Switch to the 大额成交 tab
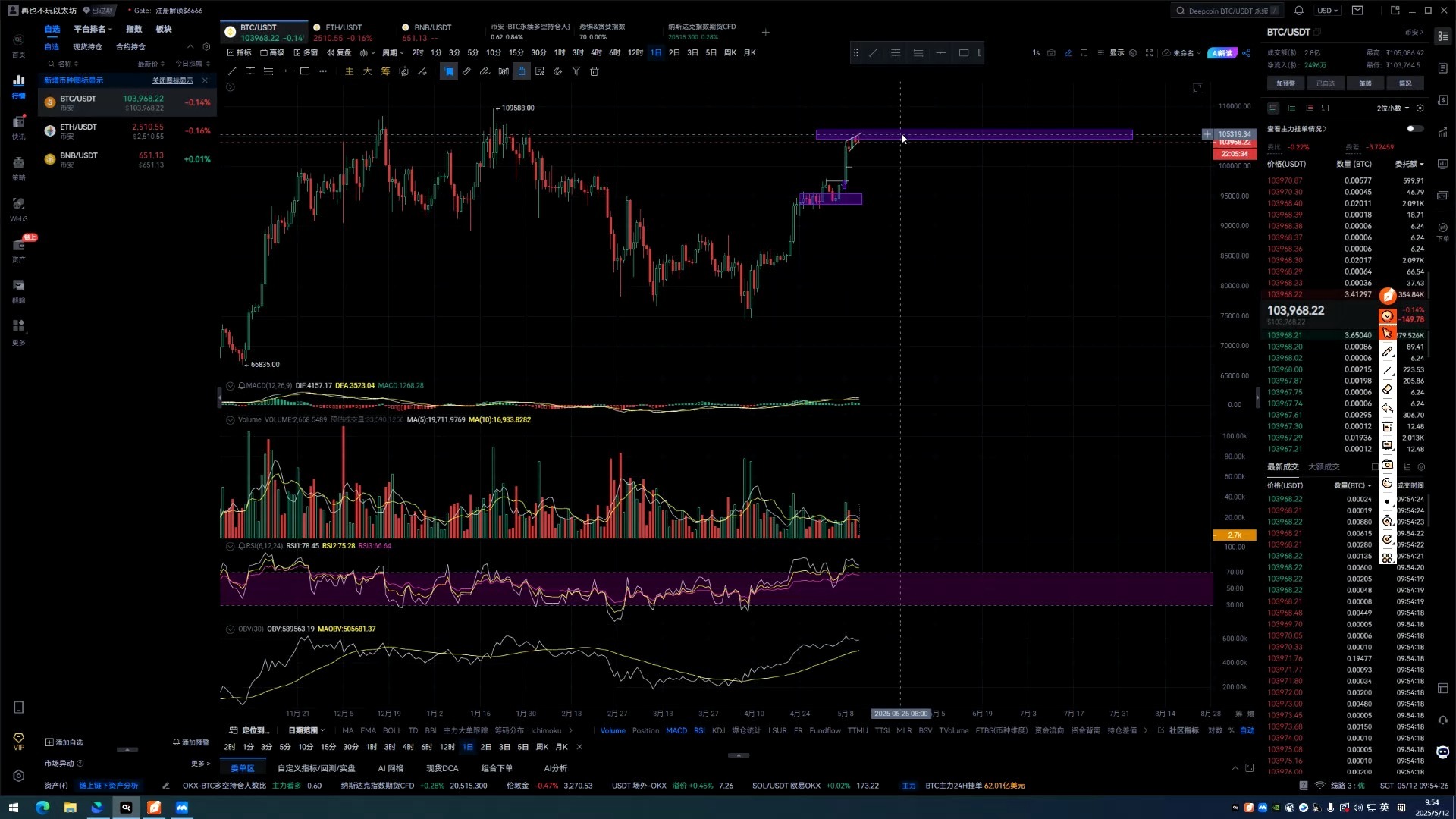Viewport: 1456px width, 819px height. coord(1323,467)
